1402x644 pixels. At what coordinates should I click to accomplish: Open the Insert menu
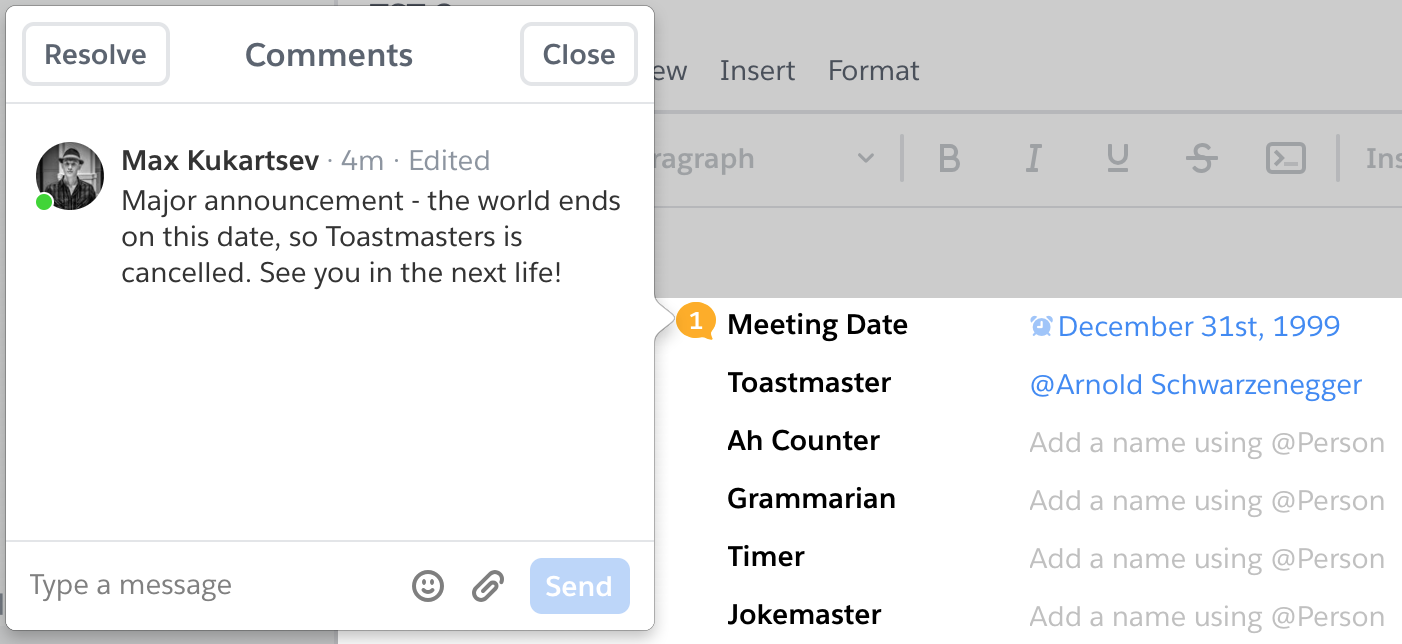click(x=757, y=71)
